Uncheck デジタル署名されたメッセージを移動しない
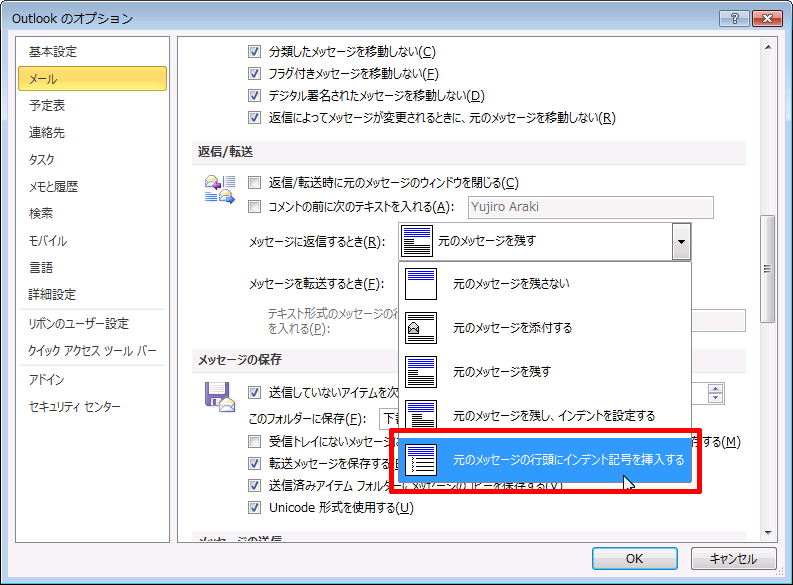The image size is (793, 585). coord(254,96)
